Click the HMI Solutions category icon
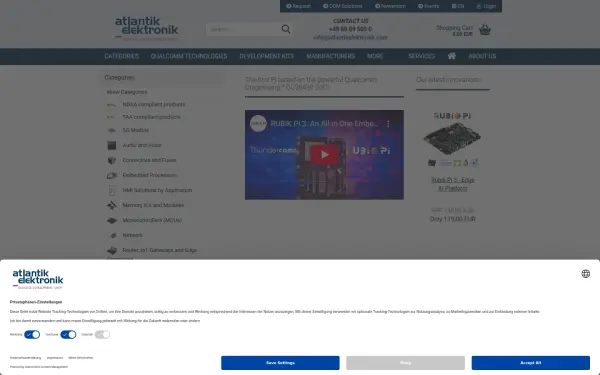Screen dimensions: 600x375 111,190
